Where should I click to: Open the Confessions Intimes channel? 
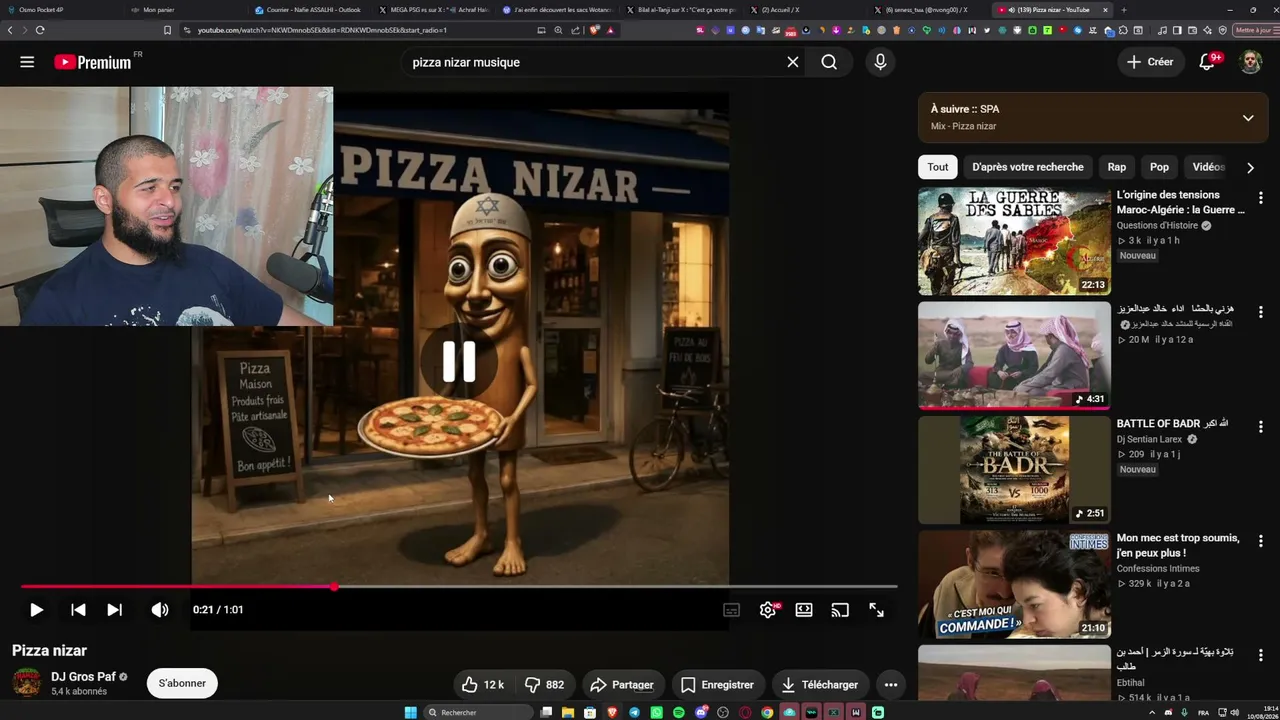1158,569
